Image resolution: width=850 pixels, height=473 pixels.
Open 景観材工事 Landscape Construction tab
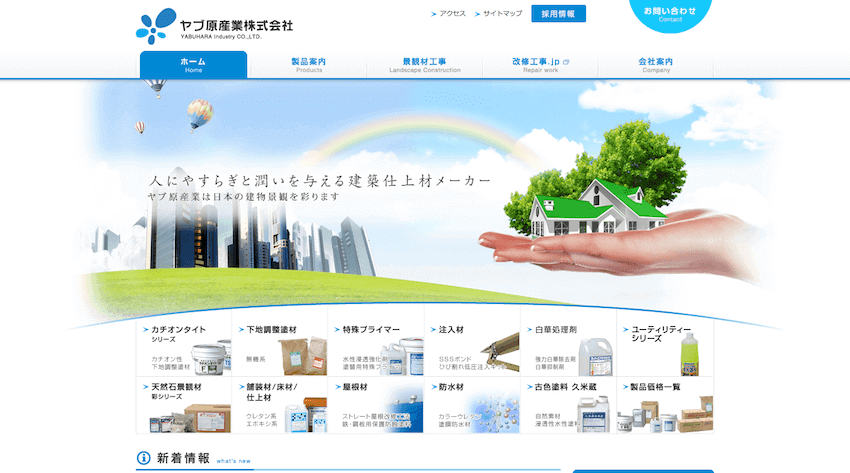pos(424,65)
